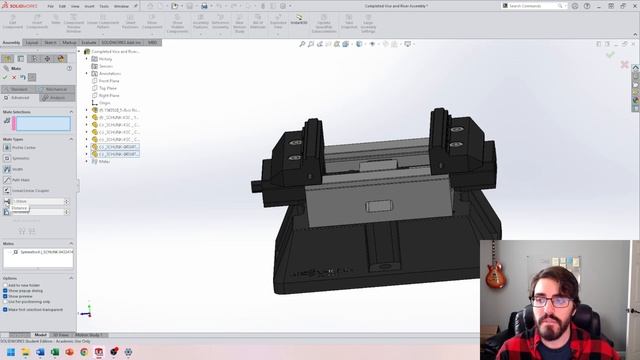Select the Distance mate icon
The image size is (640, 360).
[x=7, y=201]
